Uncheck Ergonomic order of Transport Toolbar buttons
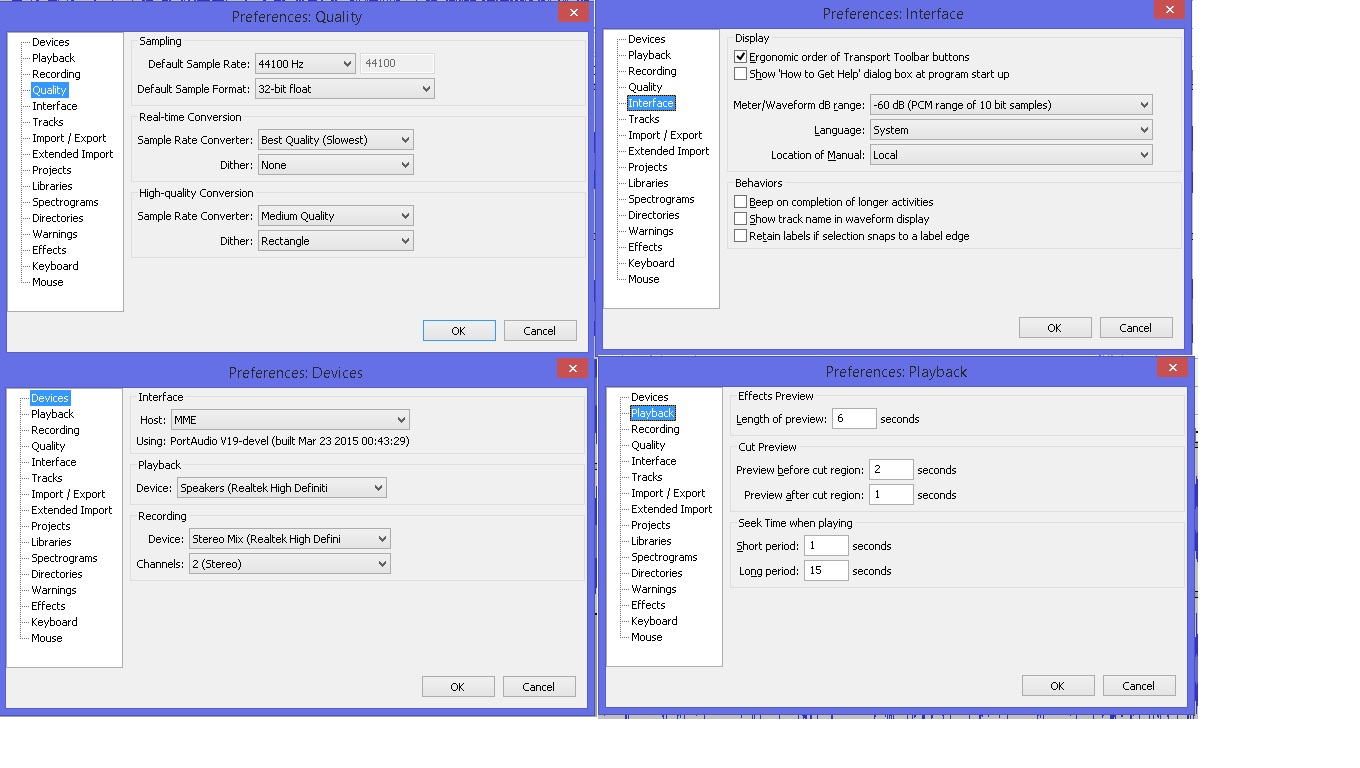1360x768 pixels. click(x=741, y=57)
